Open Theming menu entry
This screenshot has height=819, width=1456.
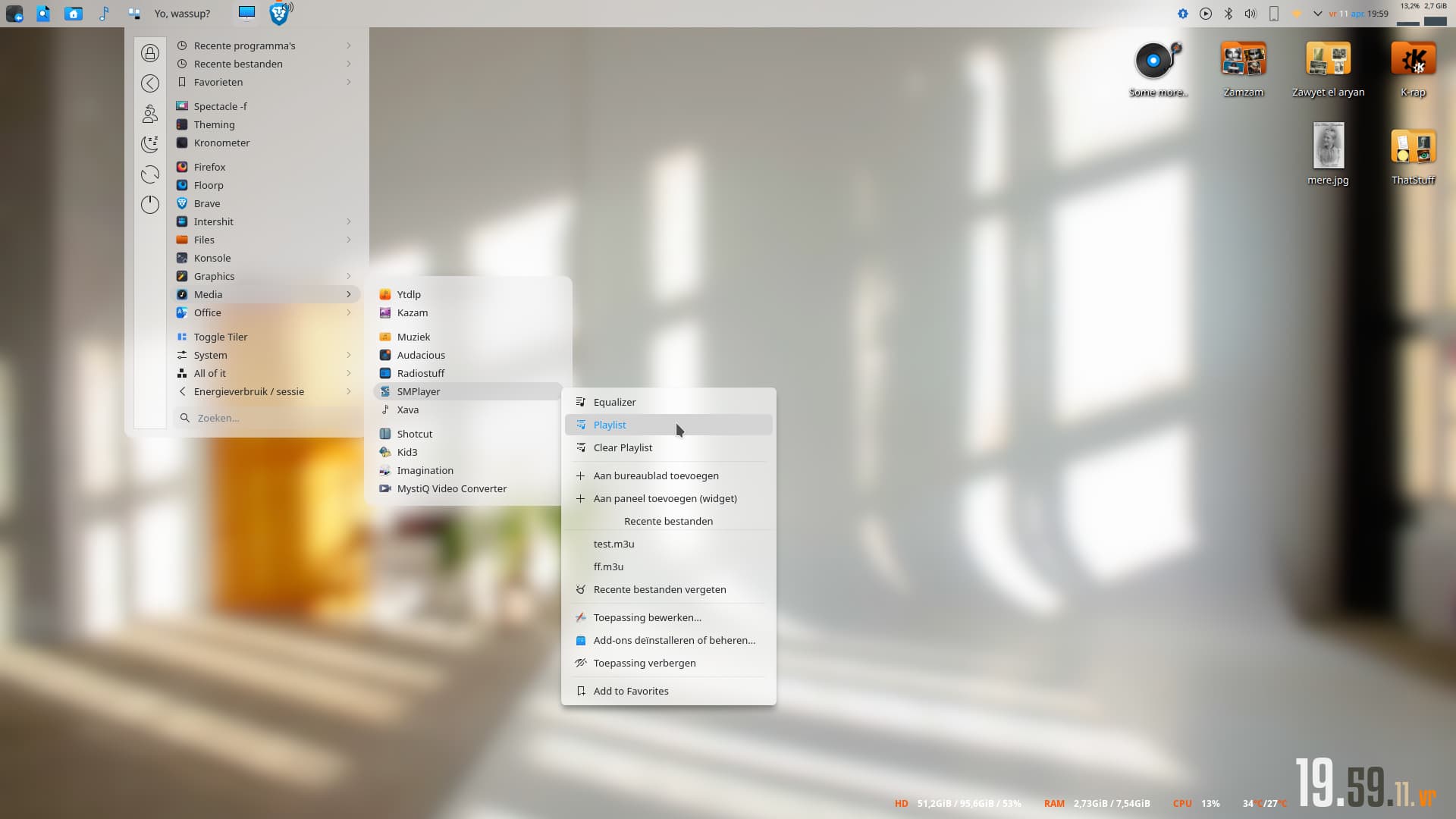[267, 124]
